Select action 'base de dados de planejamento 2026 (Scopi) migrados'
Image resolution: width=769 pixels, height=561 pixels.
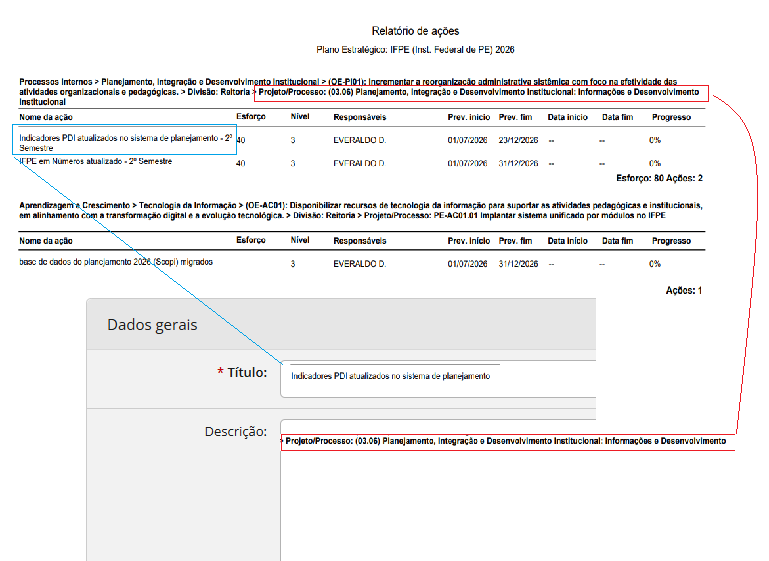click(x=116, y=262)
